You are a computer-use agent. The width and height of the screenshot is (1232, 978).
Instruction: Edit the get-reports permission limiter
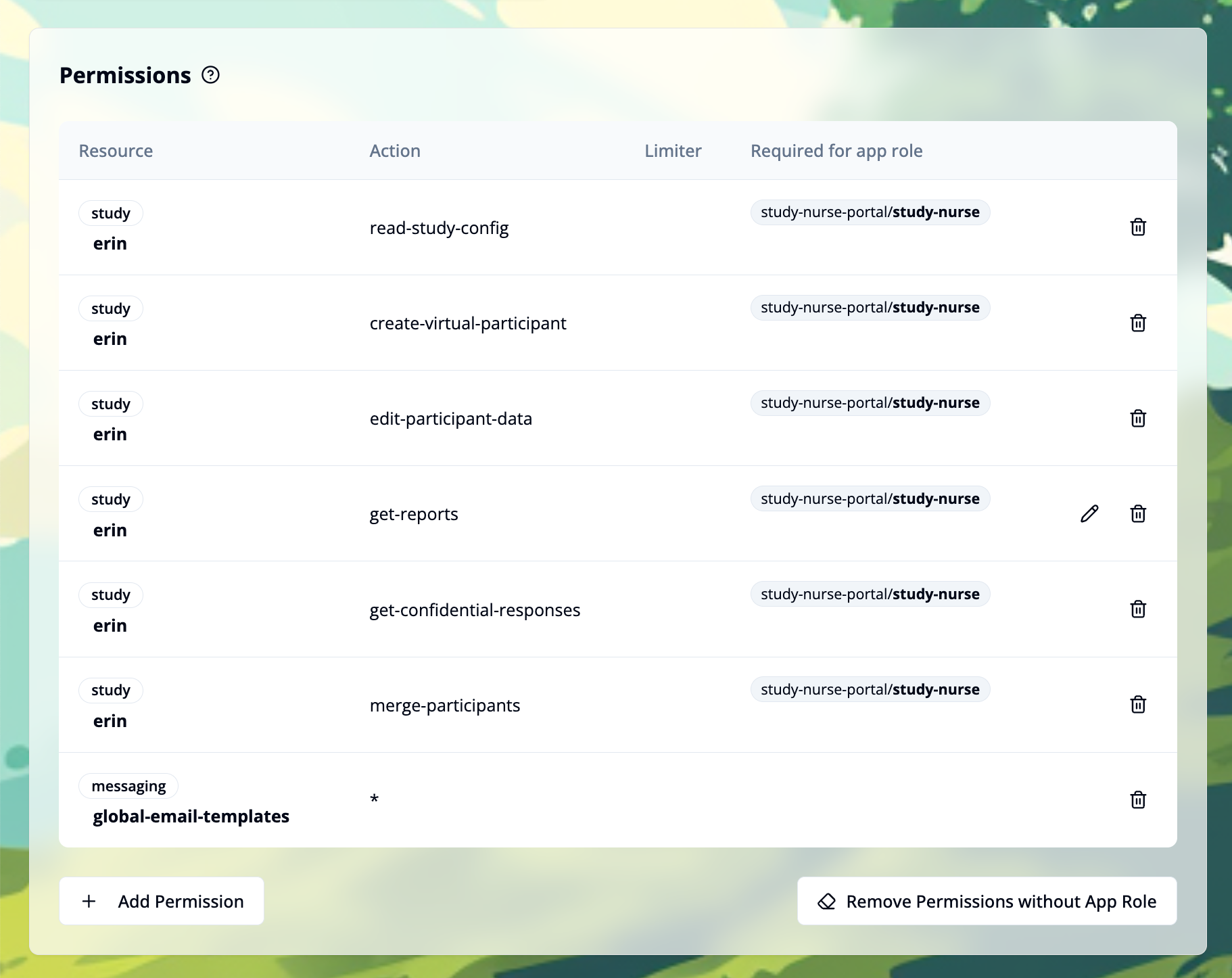1089,513
